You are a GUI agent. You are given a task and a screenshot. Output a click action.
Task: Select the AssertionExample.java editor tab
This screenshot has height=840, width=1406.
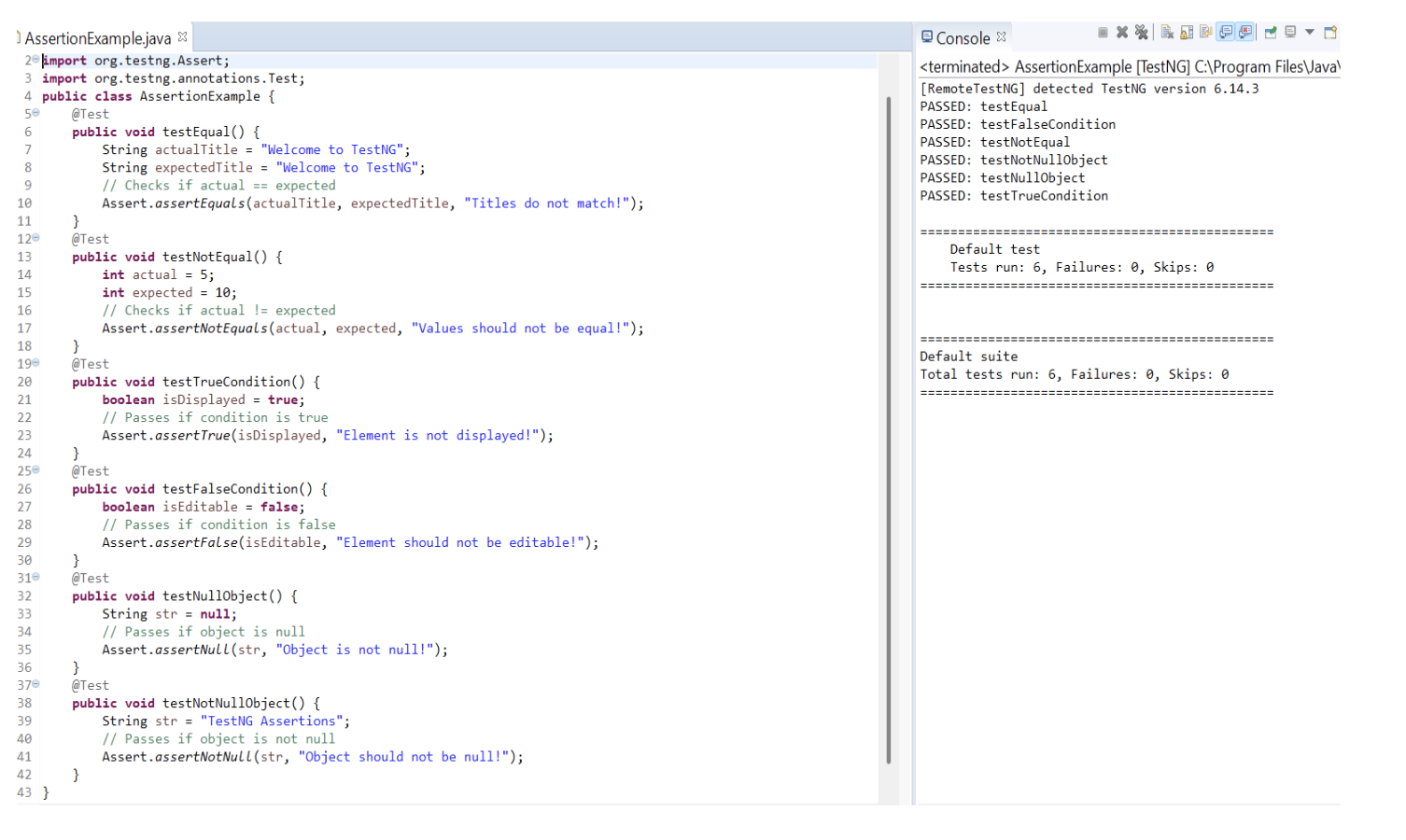[97, 38]
